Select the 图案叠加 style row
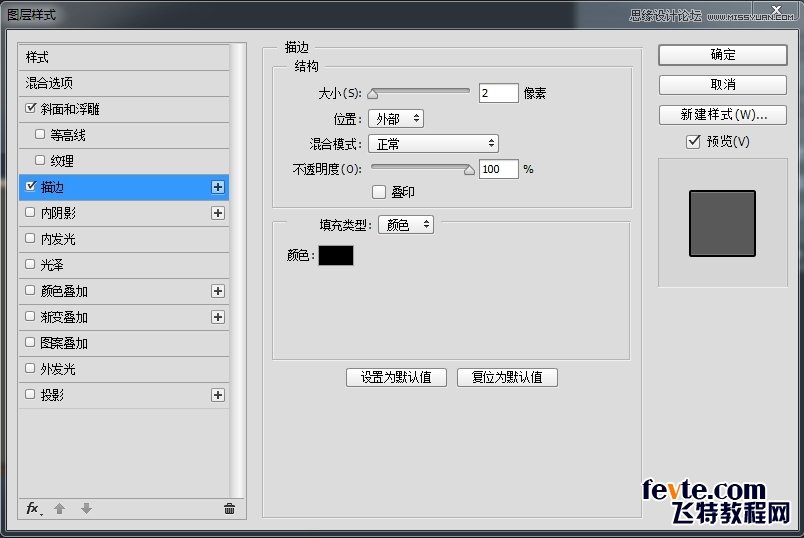 (124, 343)
